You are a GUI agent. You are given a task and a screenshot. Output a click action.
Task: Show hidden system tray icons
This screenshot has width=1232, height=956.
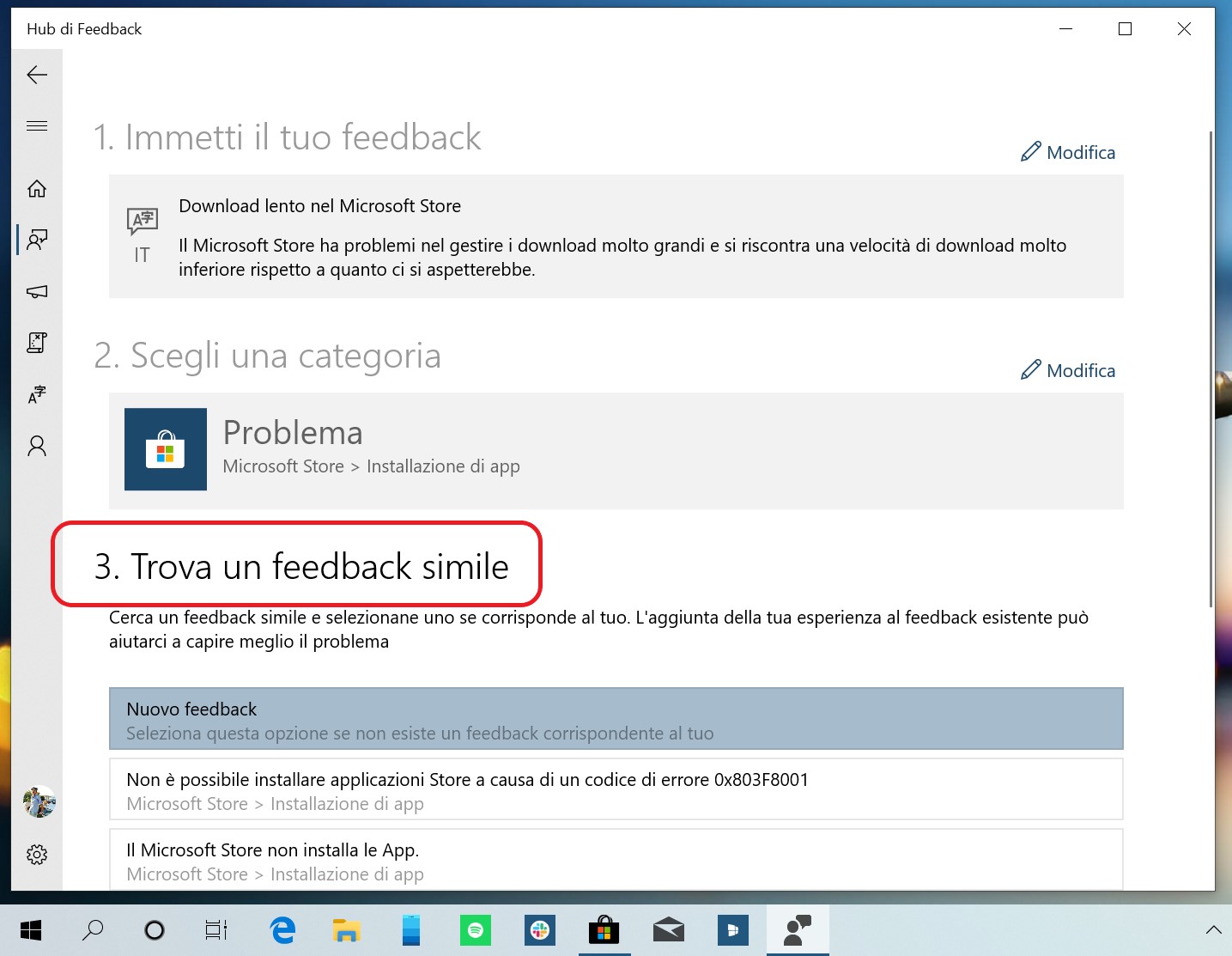click(x=1213, y=930)
